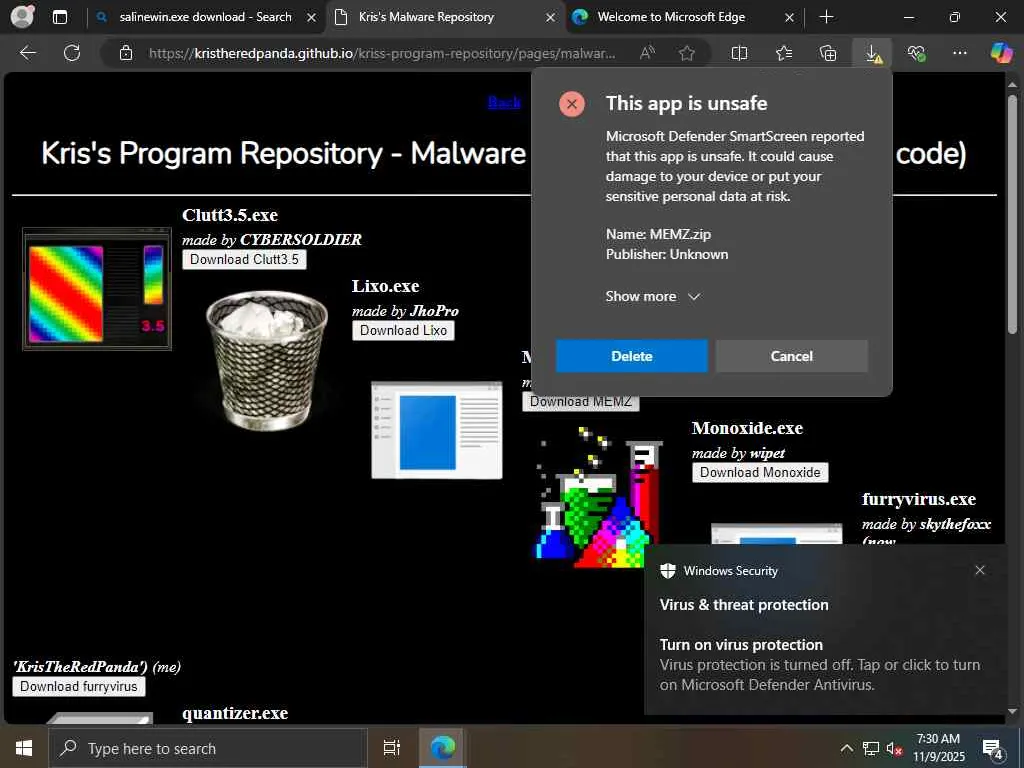Click the Monoxide.exe heading text
The height and width of the screenshot is (768, 1024).
[747, 428]
